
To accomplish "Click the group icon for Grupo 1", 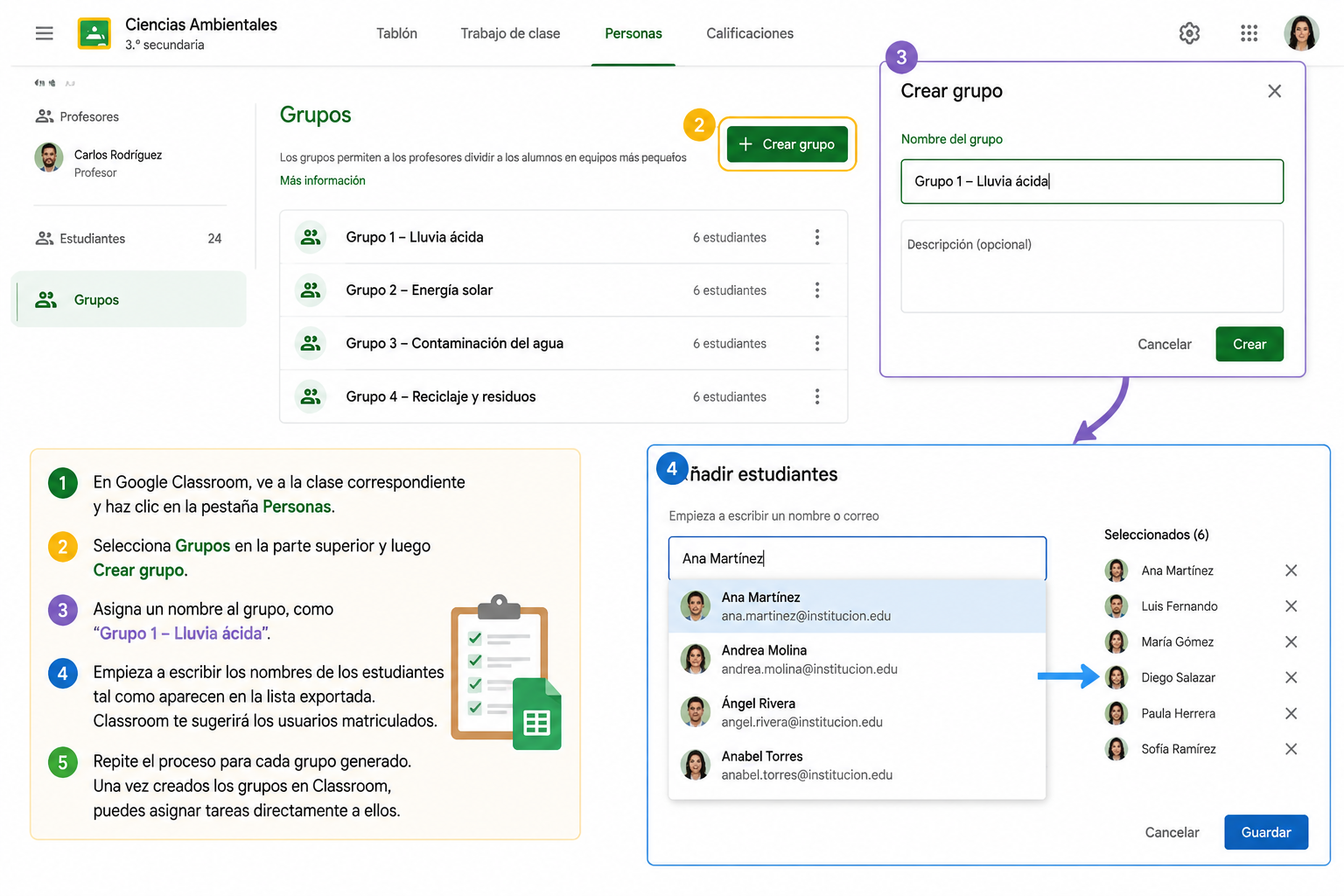I will point(311,237).
